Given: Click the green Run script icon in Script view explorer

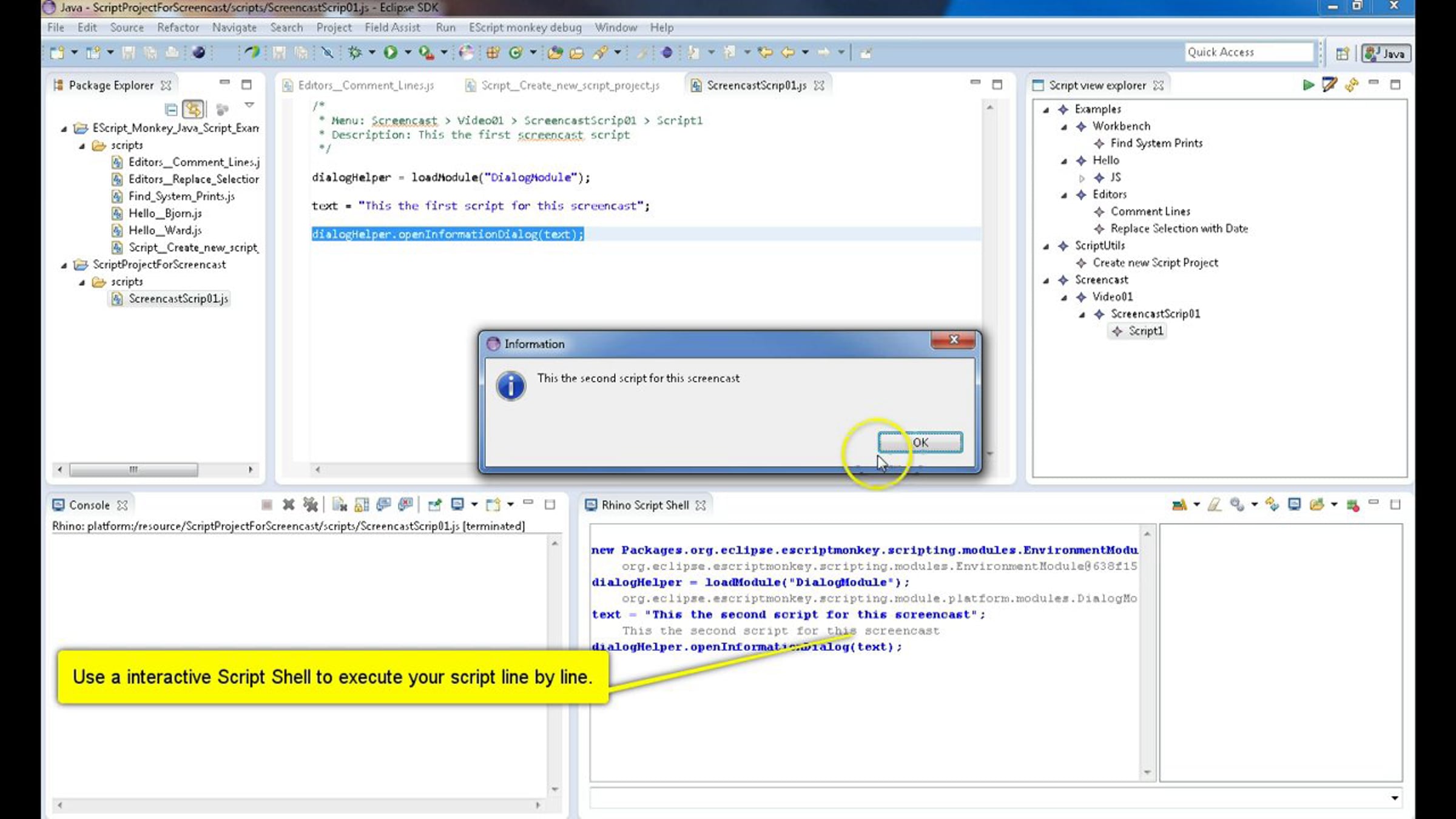Looking at the screenshot, I should tap(1308, 85).
